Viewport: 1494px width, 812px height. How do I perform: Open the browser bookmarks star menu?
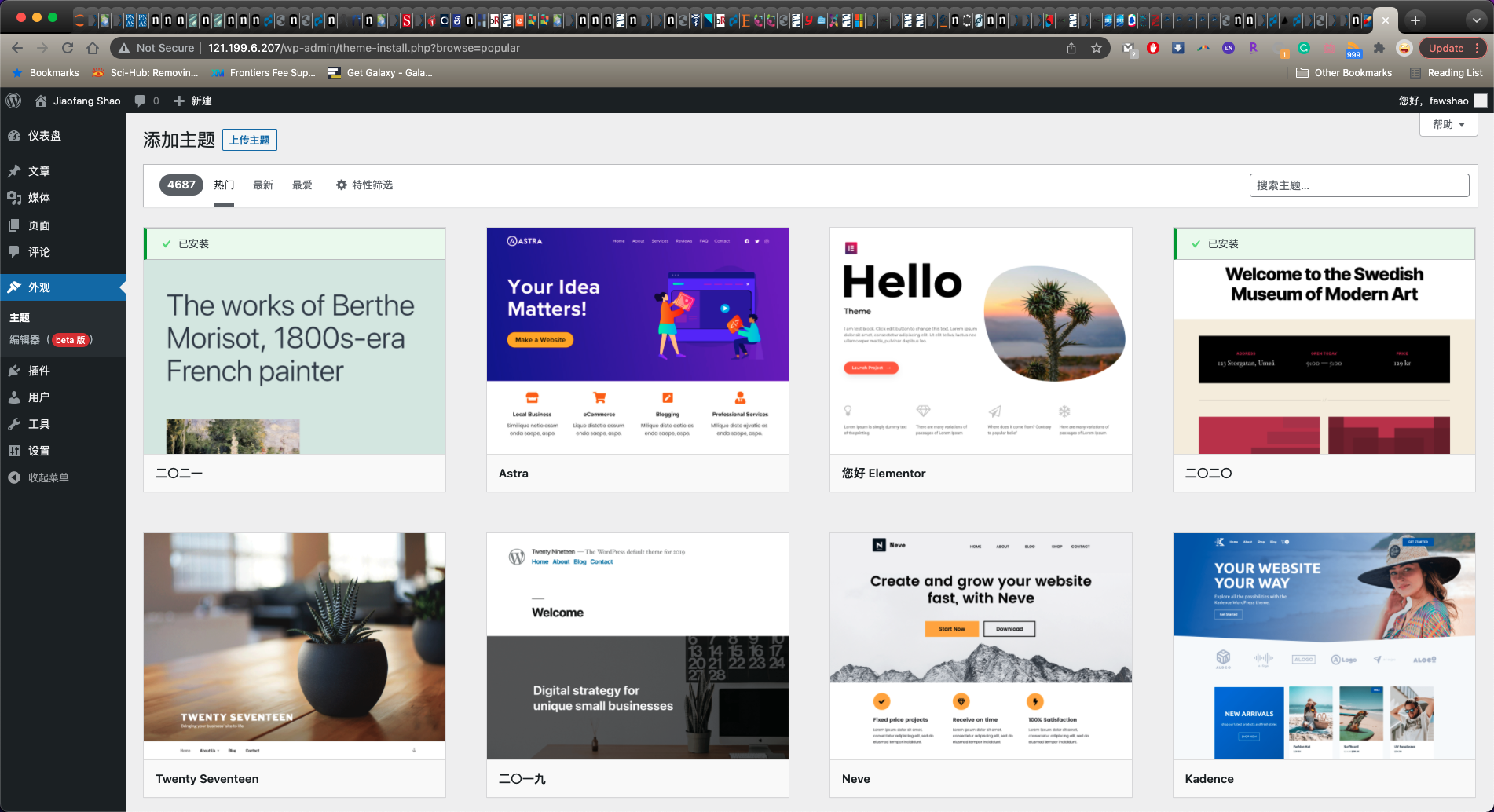pos(1097,48)
